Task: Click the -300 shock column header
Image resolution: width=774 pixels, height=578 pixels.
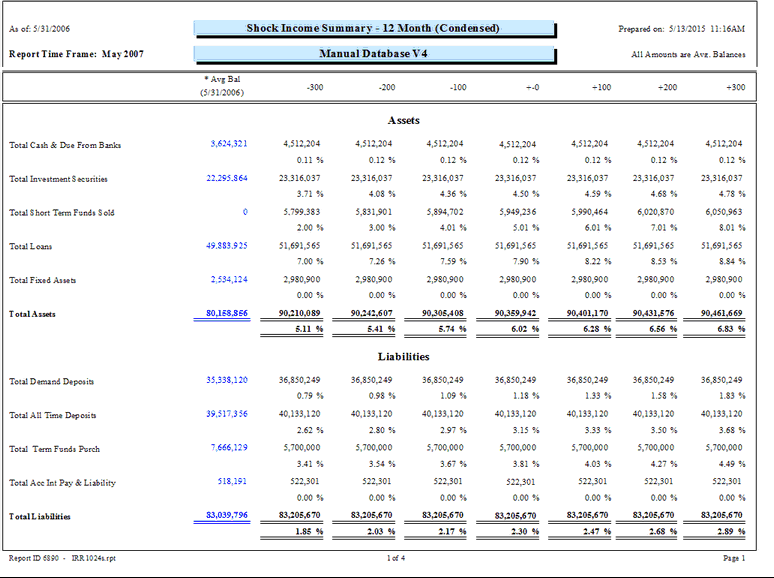Action: coord(314,88)
